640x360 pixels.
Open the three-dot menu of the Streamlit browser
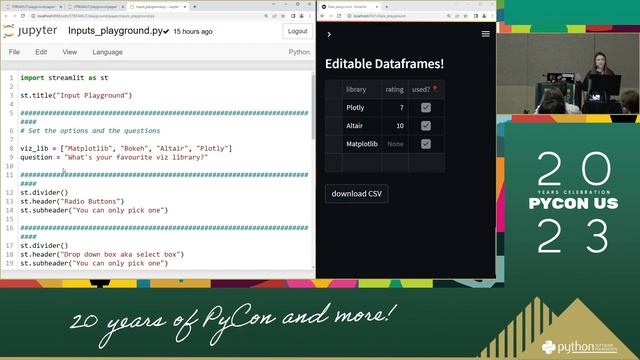point(493,16)
